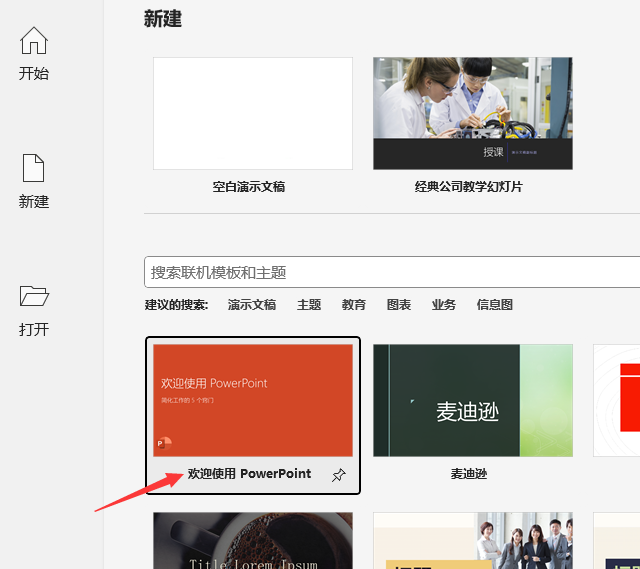Focus the 搜索联机模板和主题 search box

(x=392, y=272)
